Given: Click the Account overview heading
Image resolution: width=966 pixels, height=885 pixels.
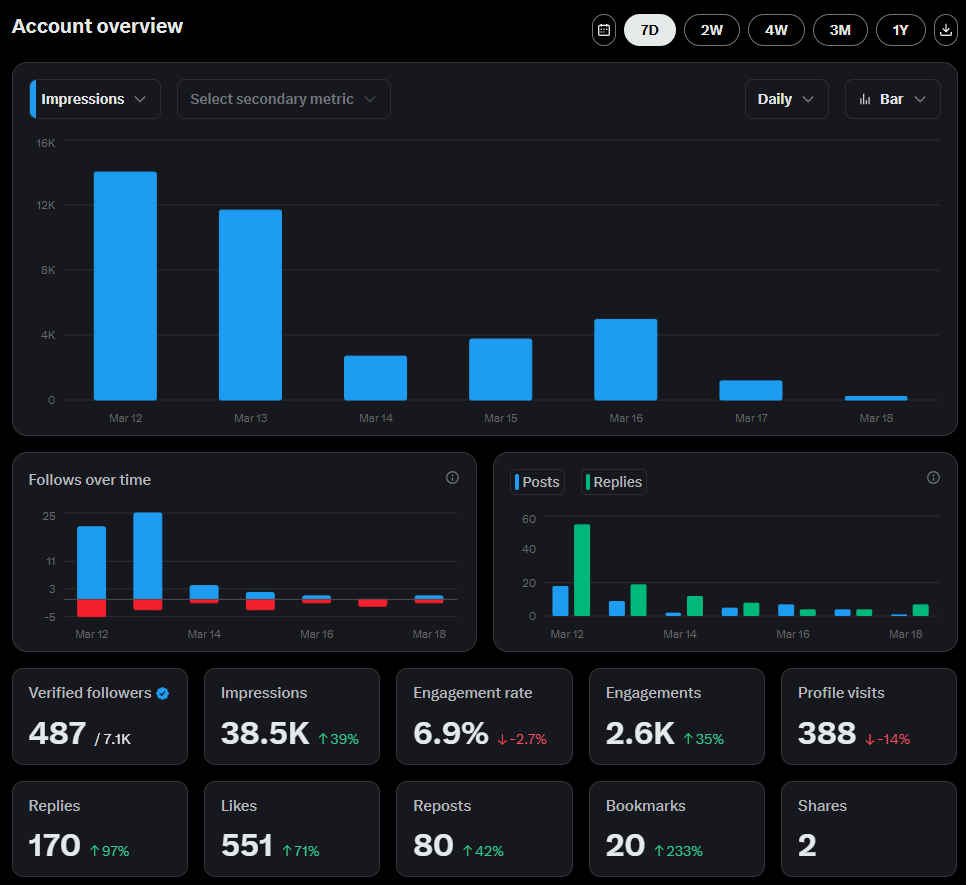Looking at the screenshot, I should 97,26.
